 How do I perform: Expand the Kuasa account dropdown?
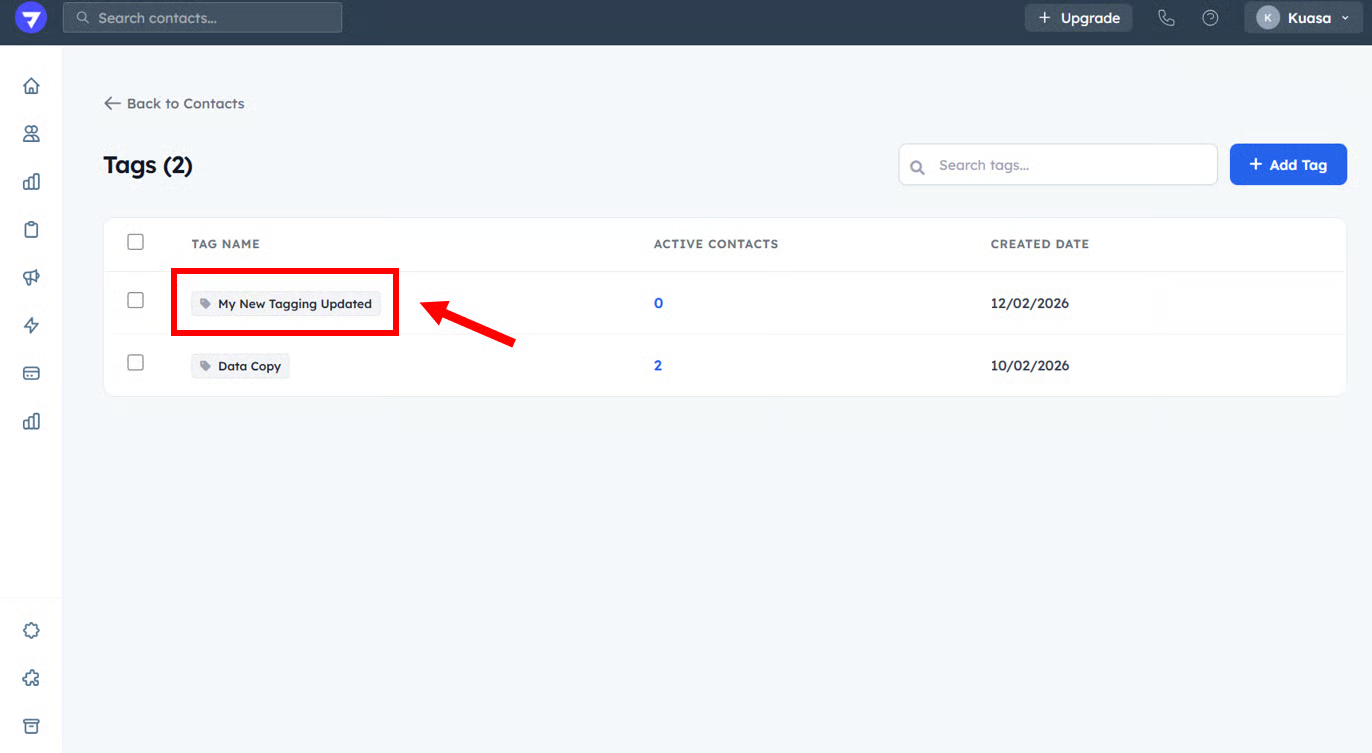coord(1303,18)
